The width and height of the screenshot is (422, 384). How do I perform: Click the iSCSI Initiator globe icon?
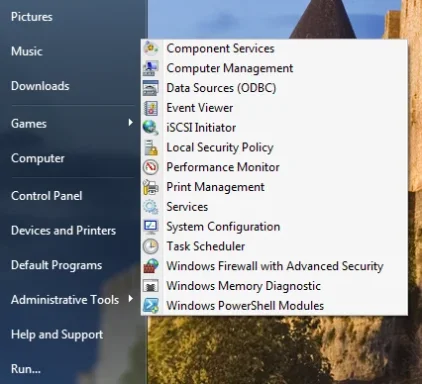(x=151, y=128)
